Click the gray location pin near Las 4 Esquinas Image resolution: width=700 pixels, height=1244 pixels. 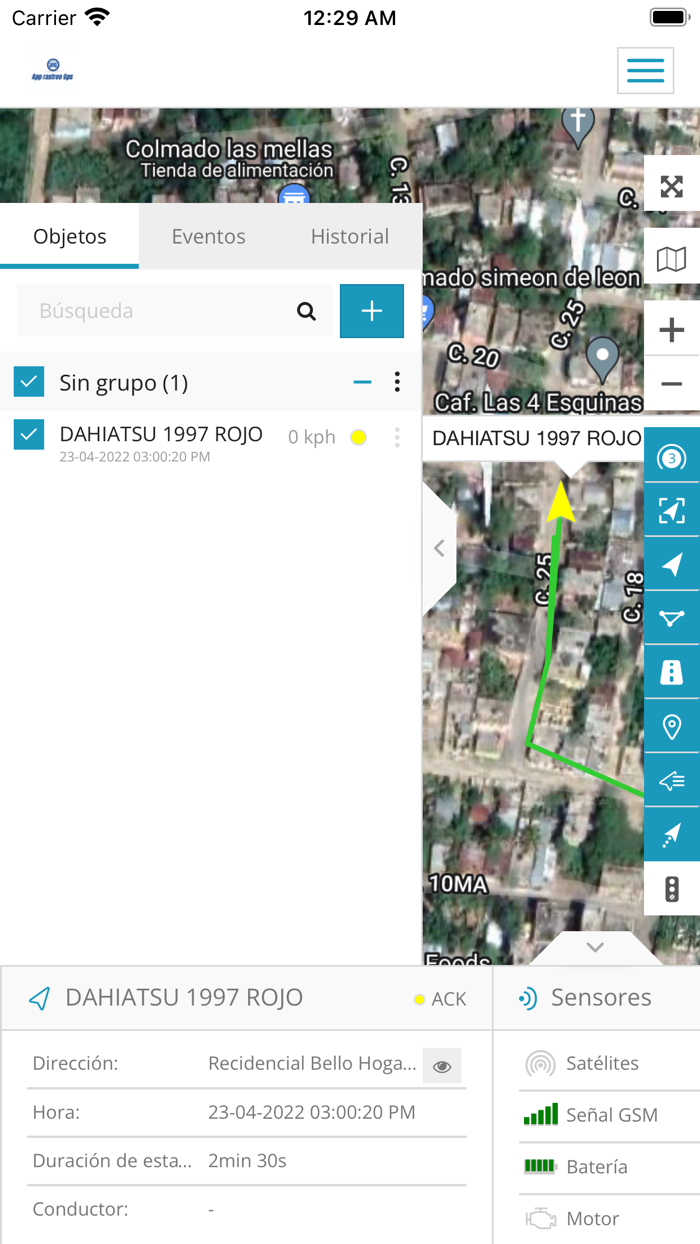[602, 360]
